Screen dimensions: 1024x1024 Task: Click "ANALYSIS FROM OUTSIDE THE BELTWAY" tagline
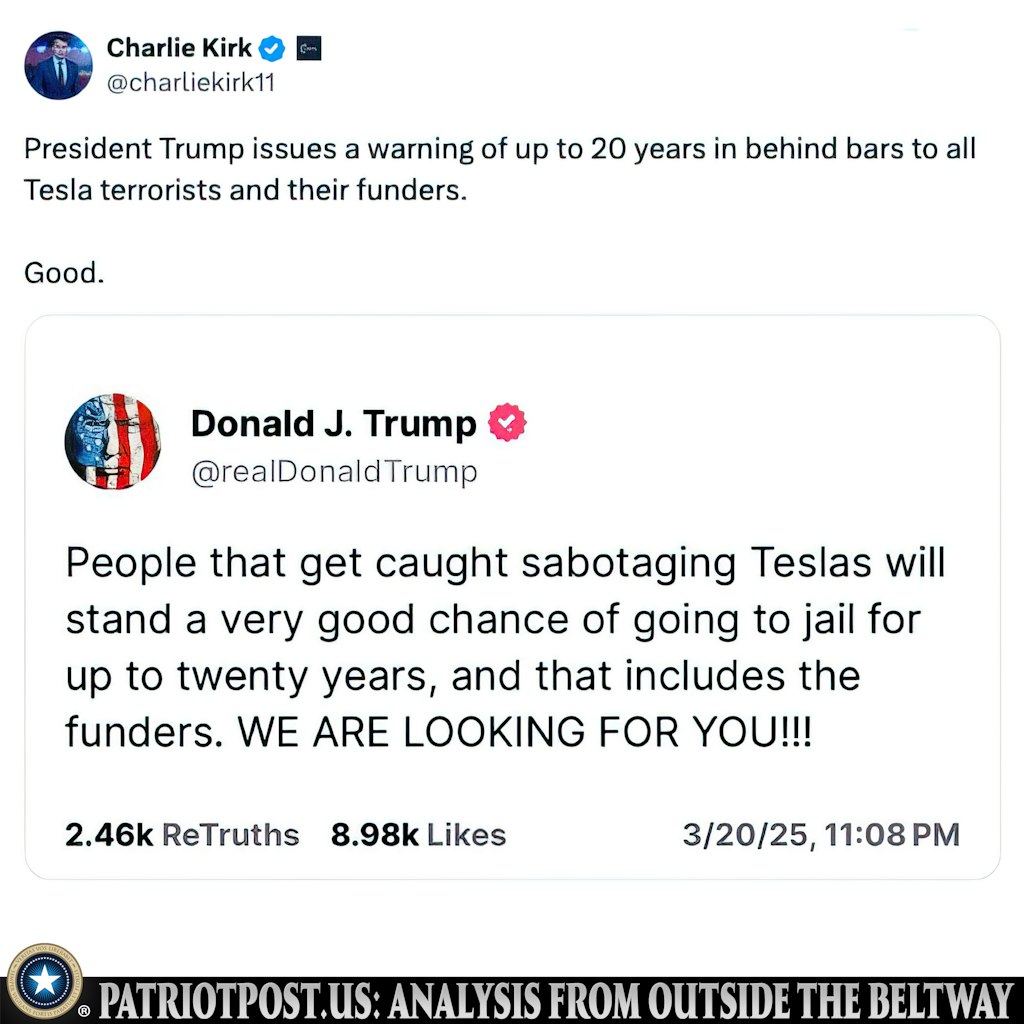tap(718, 999)
